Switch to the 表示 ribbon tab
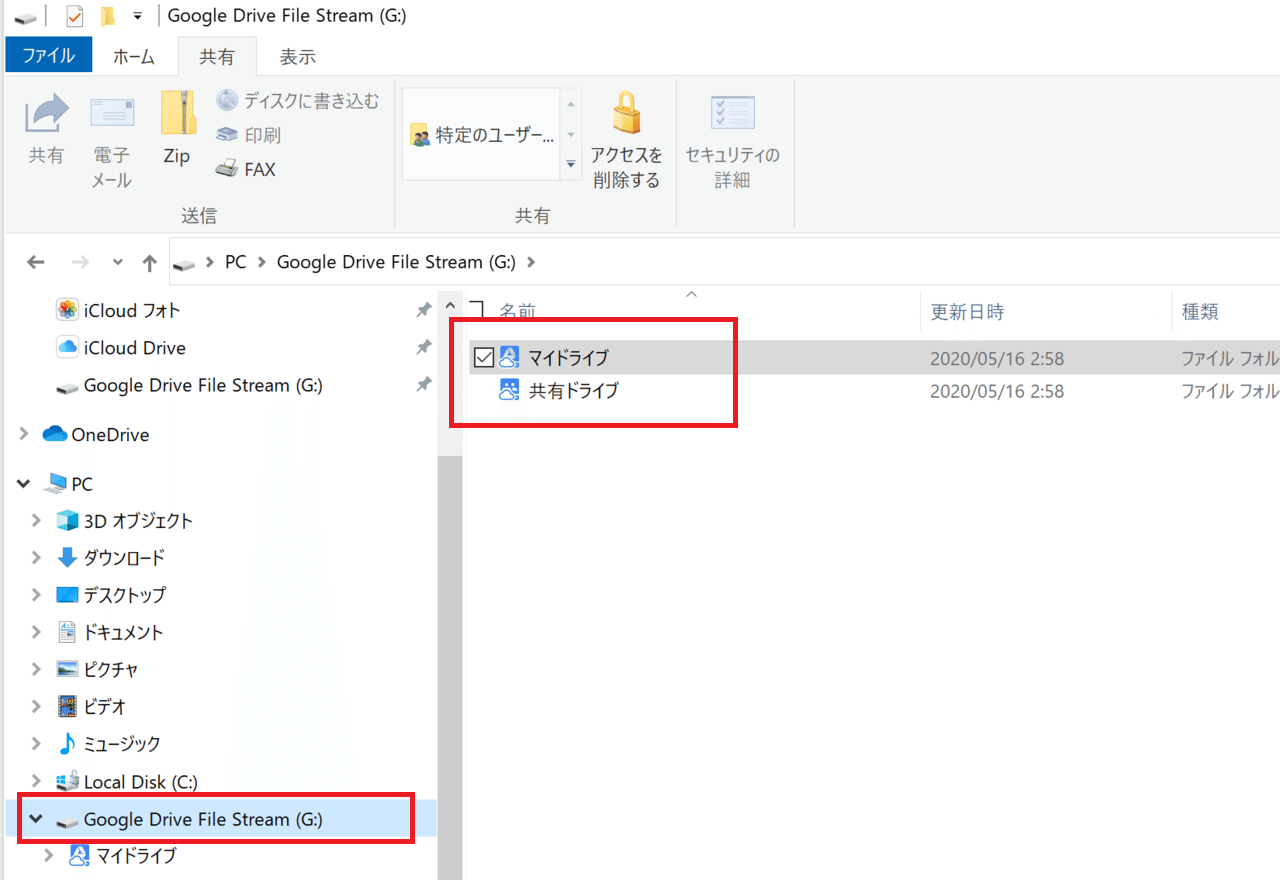The width and height of the screenshot is (1280, 880). click(298, 57)
